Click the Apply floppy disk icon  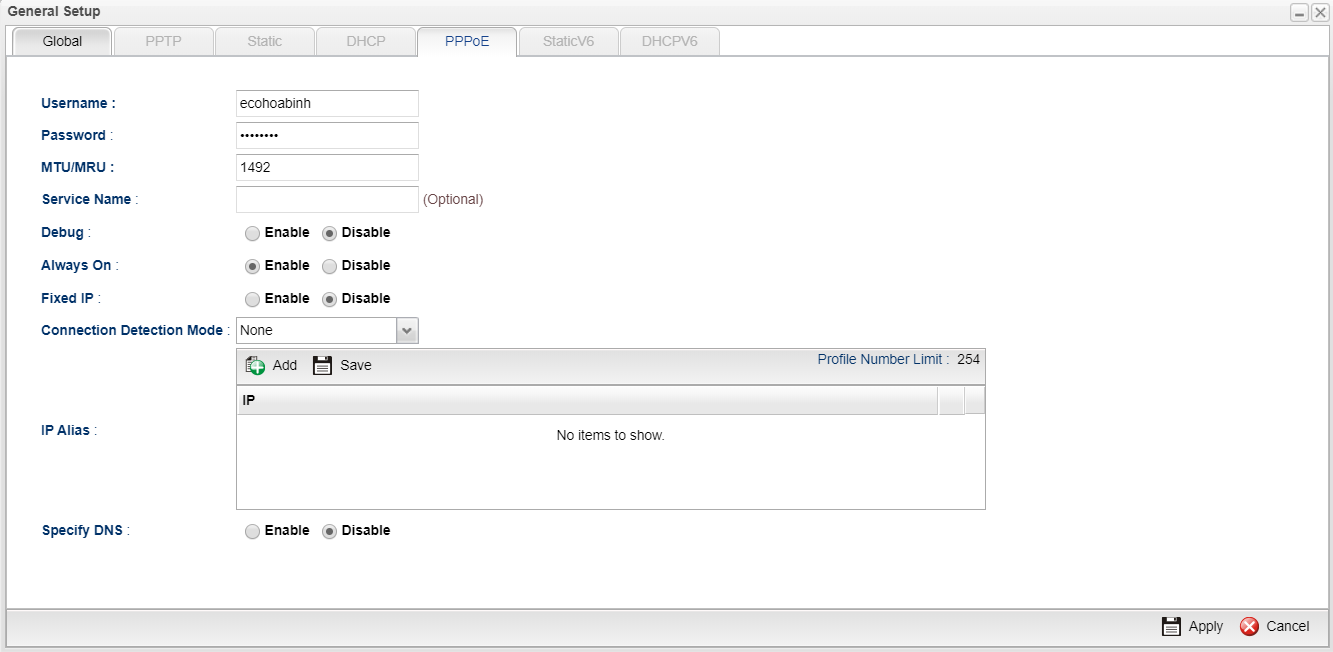click(x=1171, y=627)
